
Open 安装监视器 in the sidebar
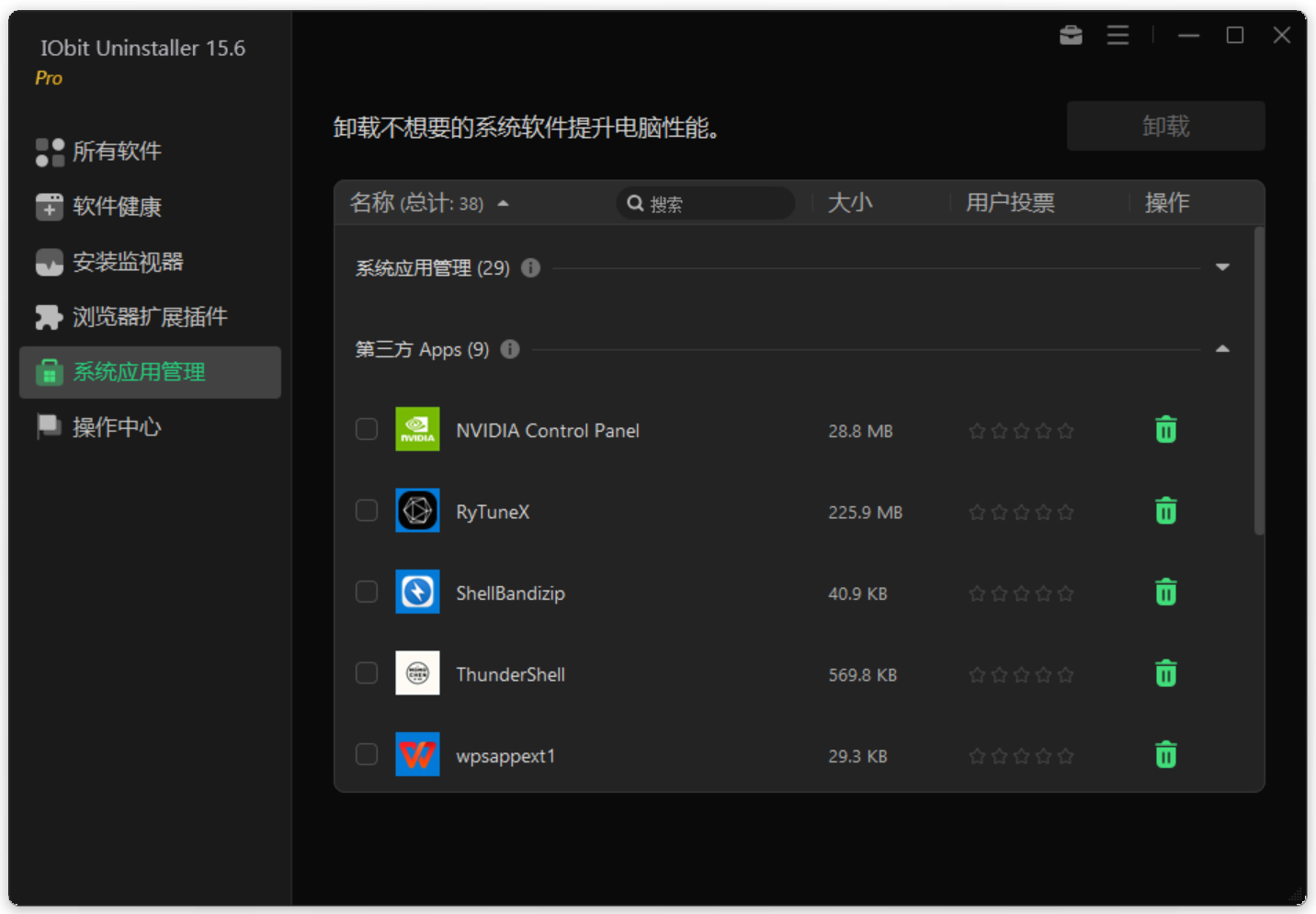click(x=150, y=262)
